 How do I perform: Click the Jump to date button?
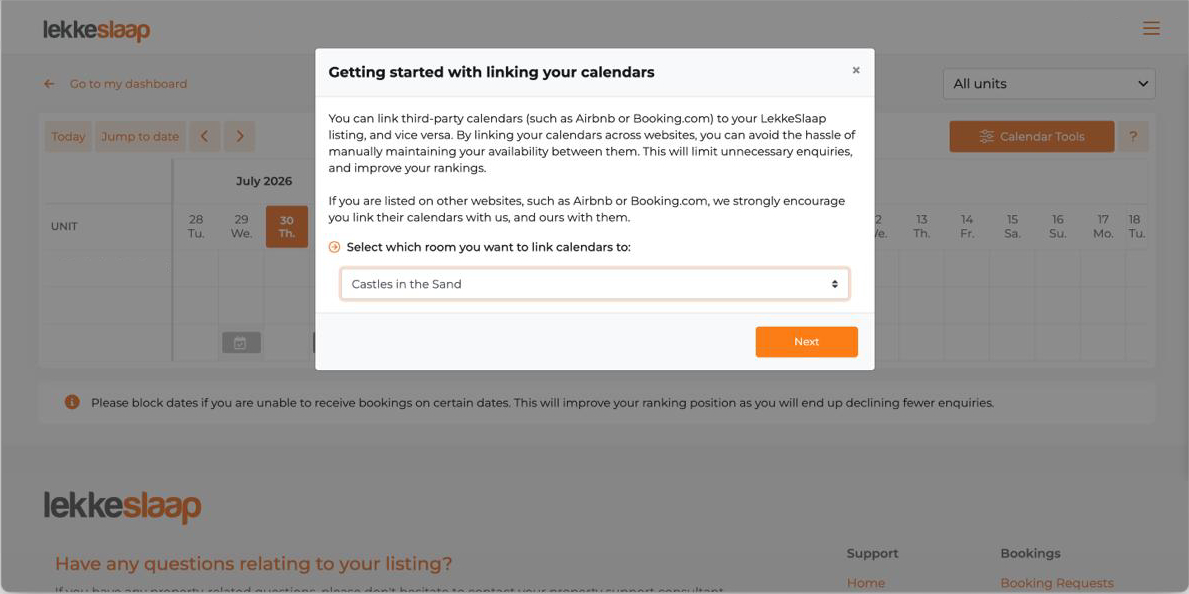coord(140,137)
